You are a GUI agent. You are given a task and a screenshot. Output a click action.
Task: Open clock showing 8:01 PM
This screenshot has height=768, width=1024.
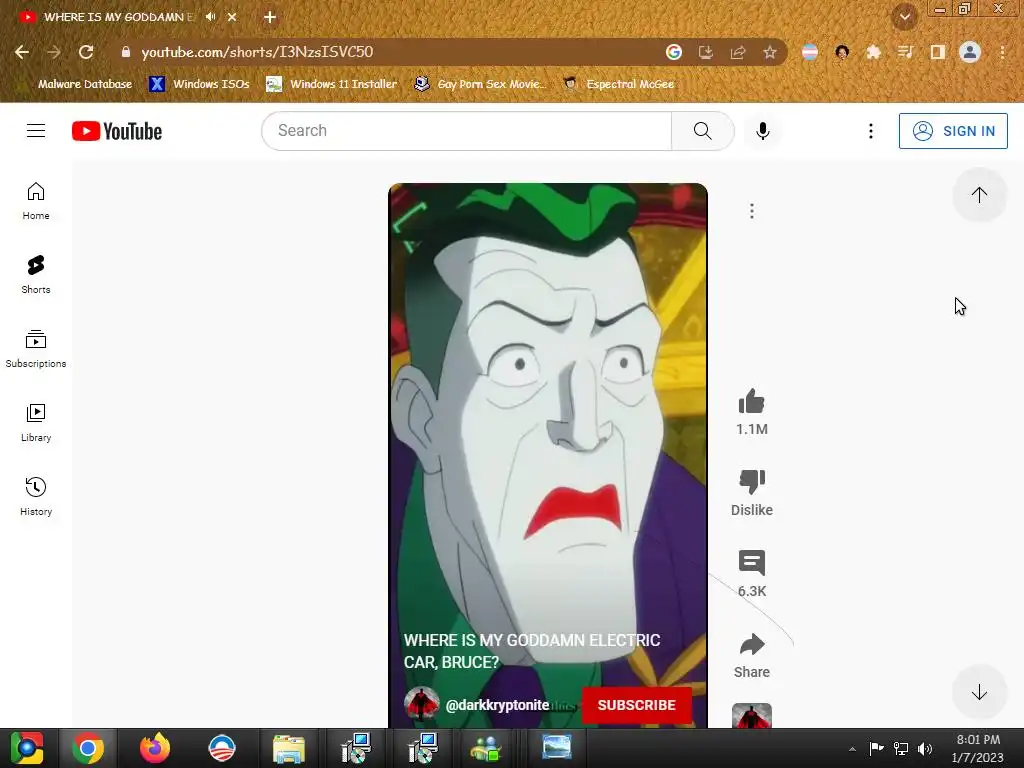pos(978,748)
